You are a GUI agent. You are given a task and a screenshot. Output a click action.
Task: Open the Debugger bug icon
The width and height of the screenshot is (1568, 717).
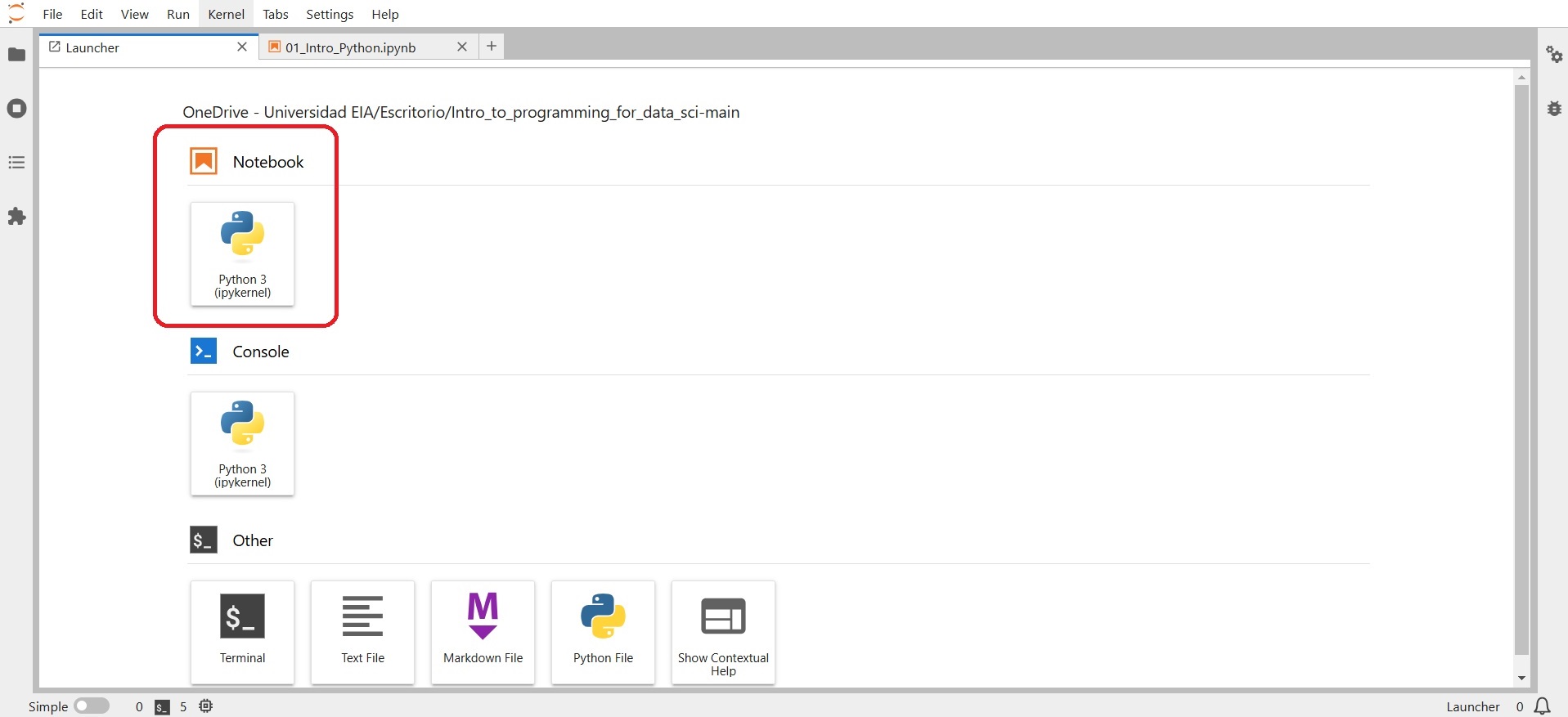(1554, 109)
